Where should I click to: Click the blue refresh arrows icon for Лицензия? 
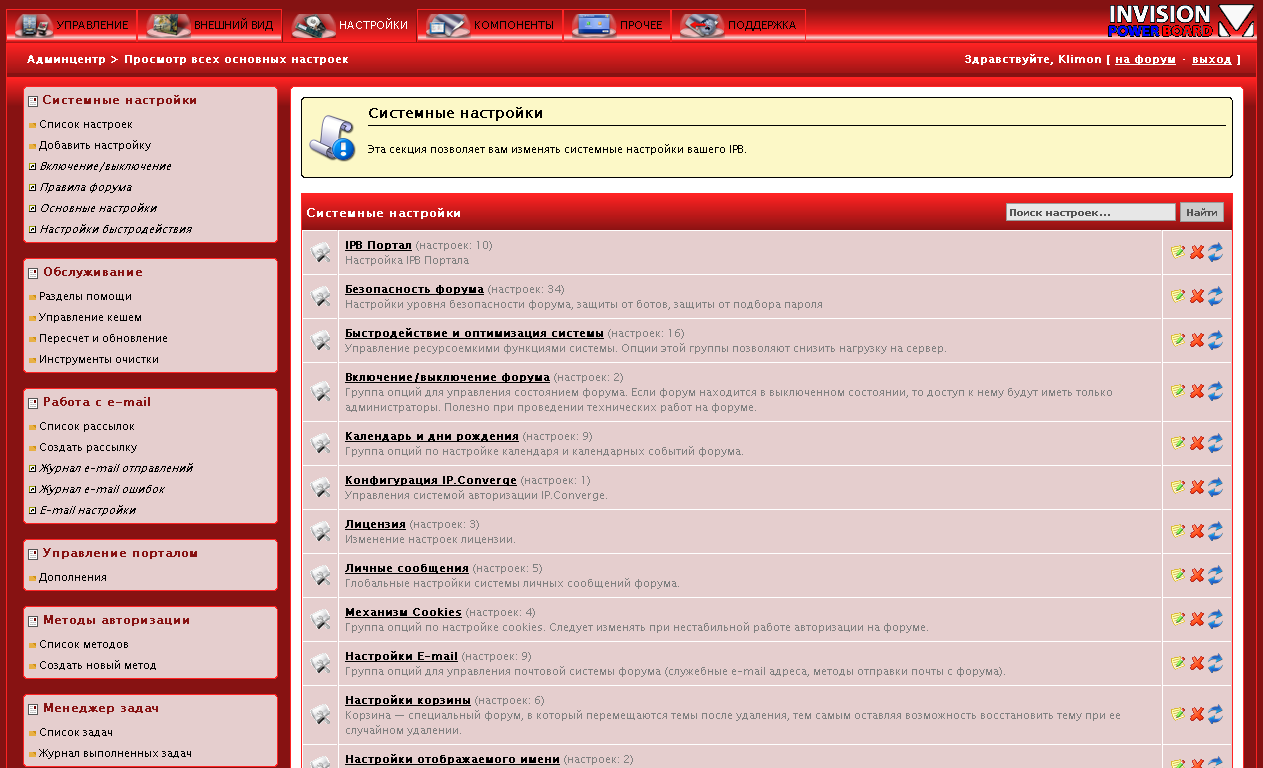(1215, 531)
